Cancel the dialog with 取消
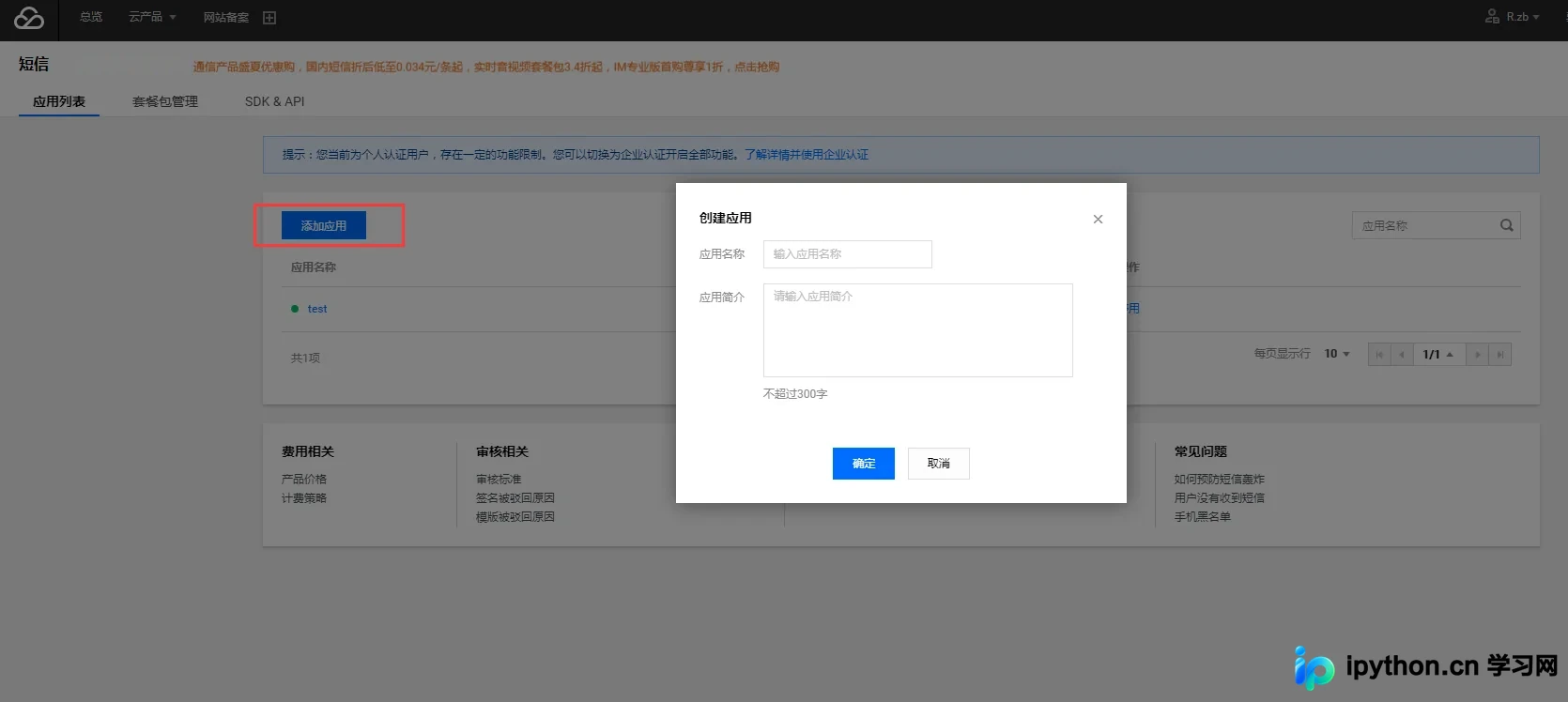1568x702 pixels. tap(939, 464)
